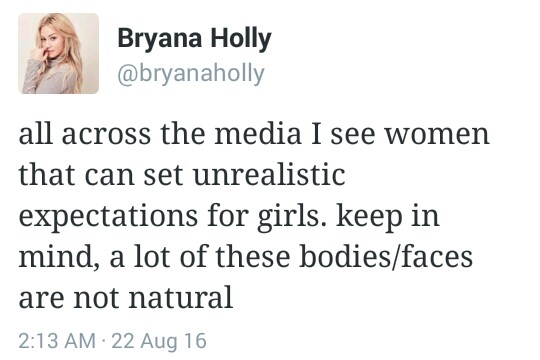Click the word 'not' in last line
This screenshot has height=360, width=540.
(95, 298)
